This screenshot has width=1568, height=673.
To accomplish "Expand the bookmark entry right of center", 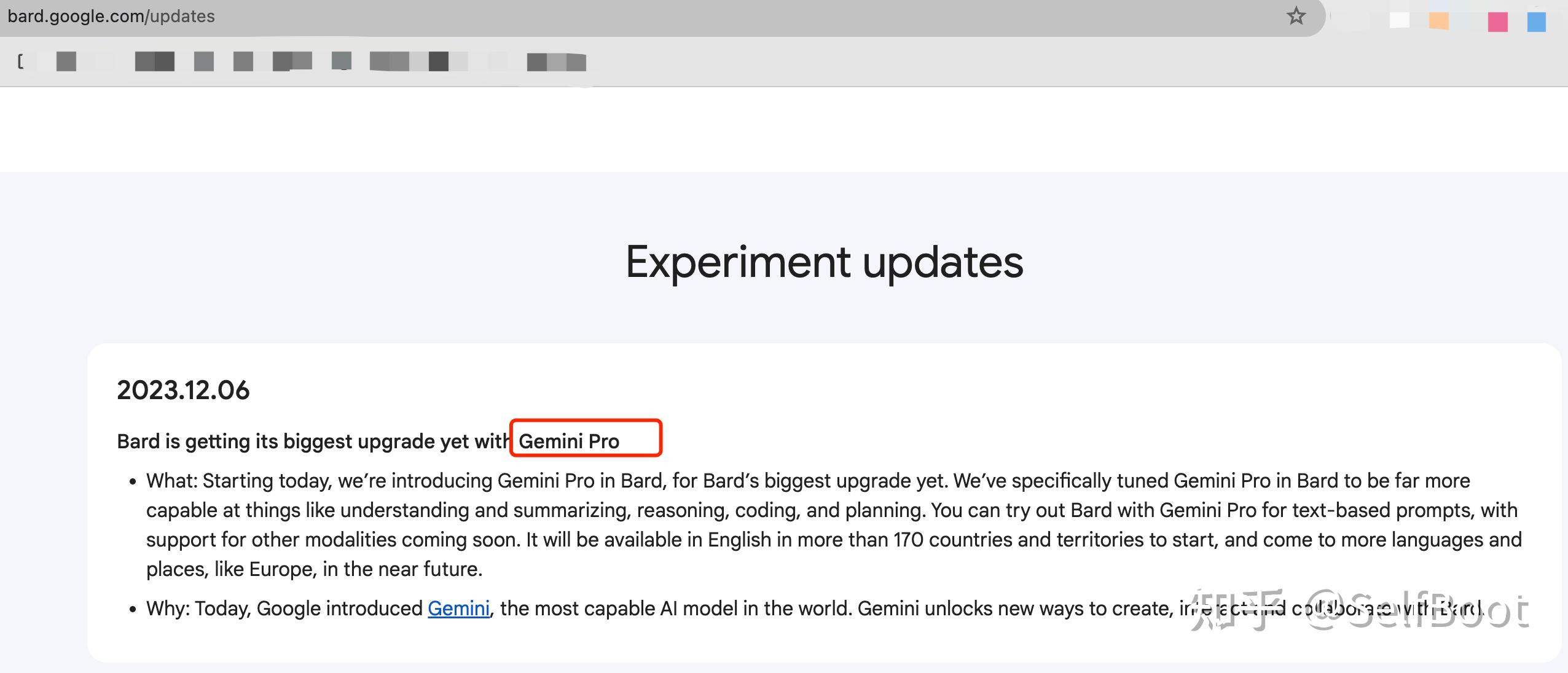I will [x=341, y=61].
